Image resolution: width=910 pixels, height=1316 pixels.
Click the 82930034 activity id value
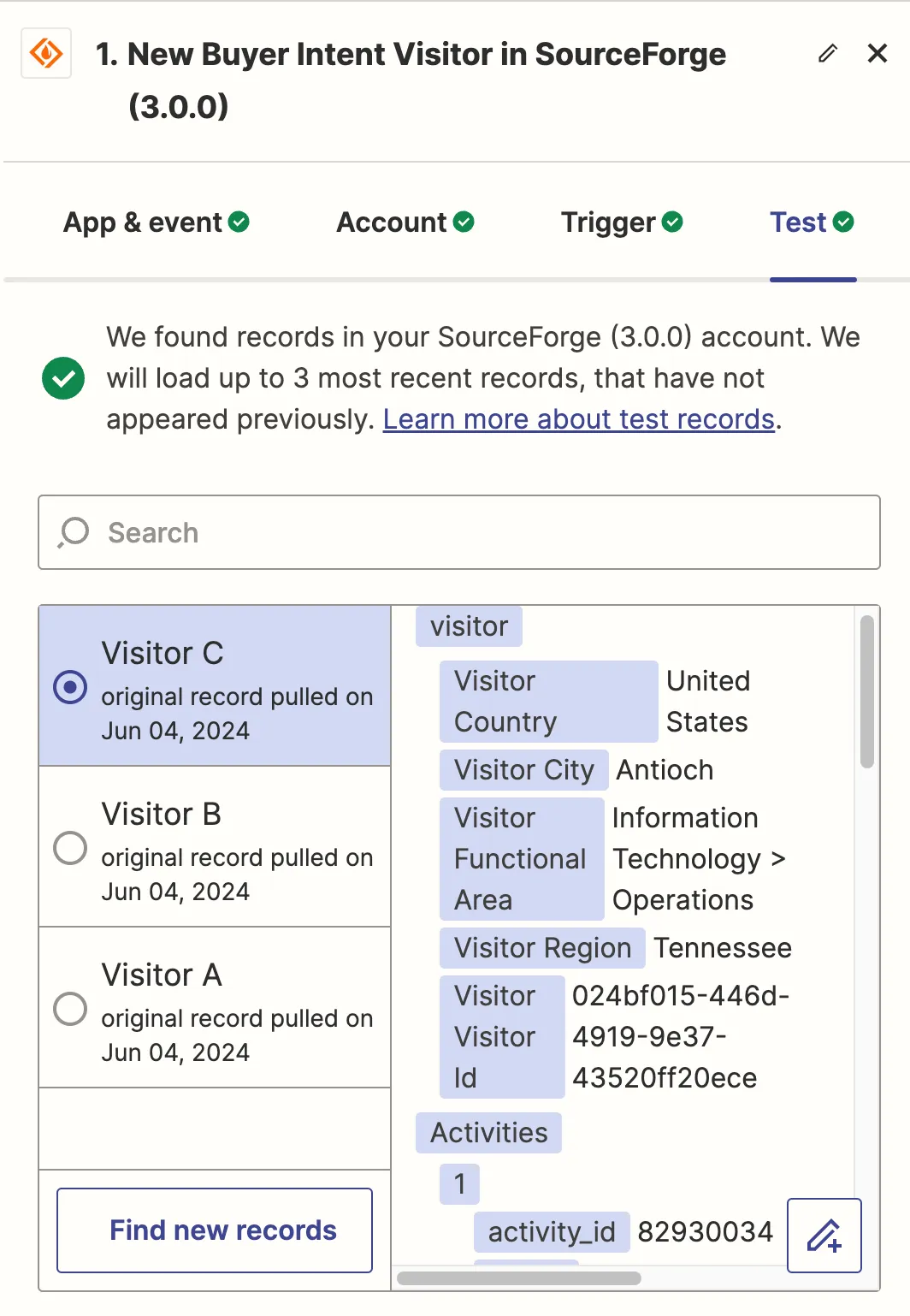tap(705, 1232)
